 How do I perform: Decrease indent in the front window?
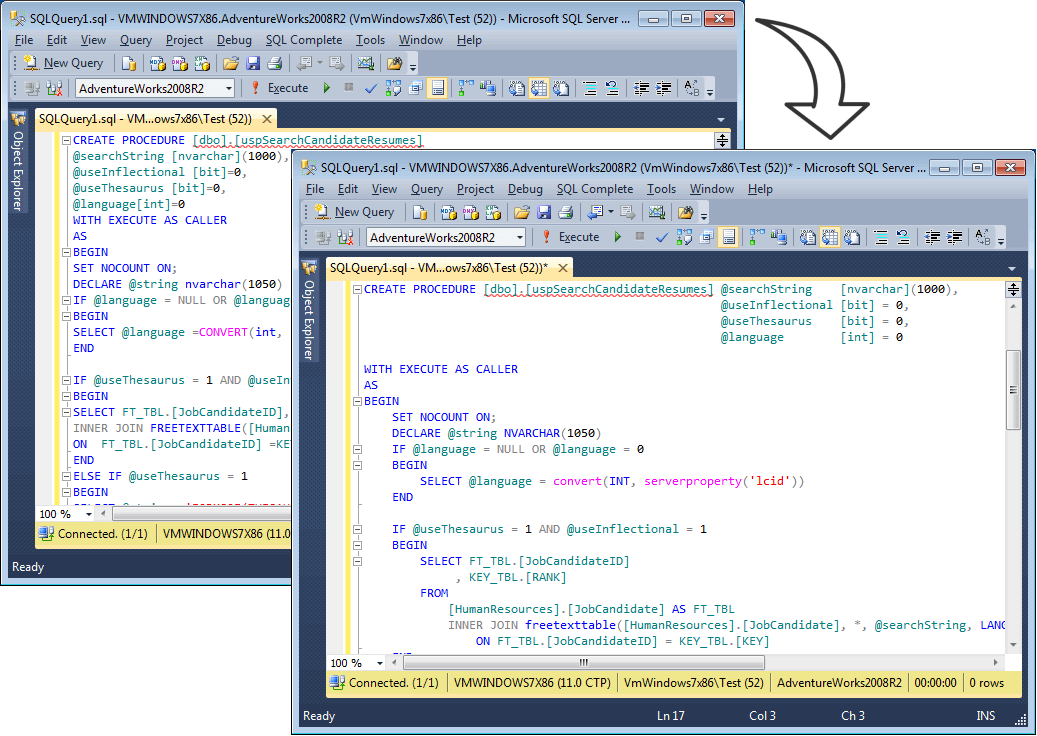coord(932,237)
